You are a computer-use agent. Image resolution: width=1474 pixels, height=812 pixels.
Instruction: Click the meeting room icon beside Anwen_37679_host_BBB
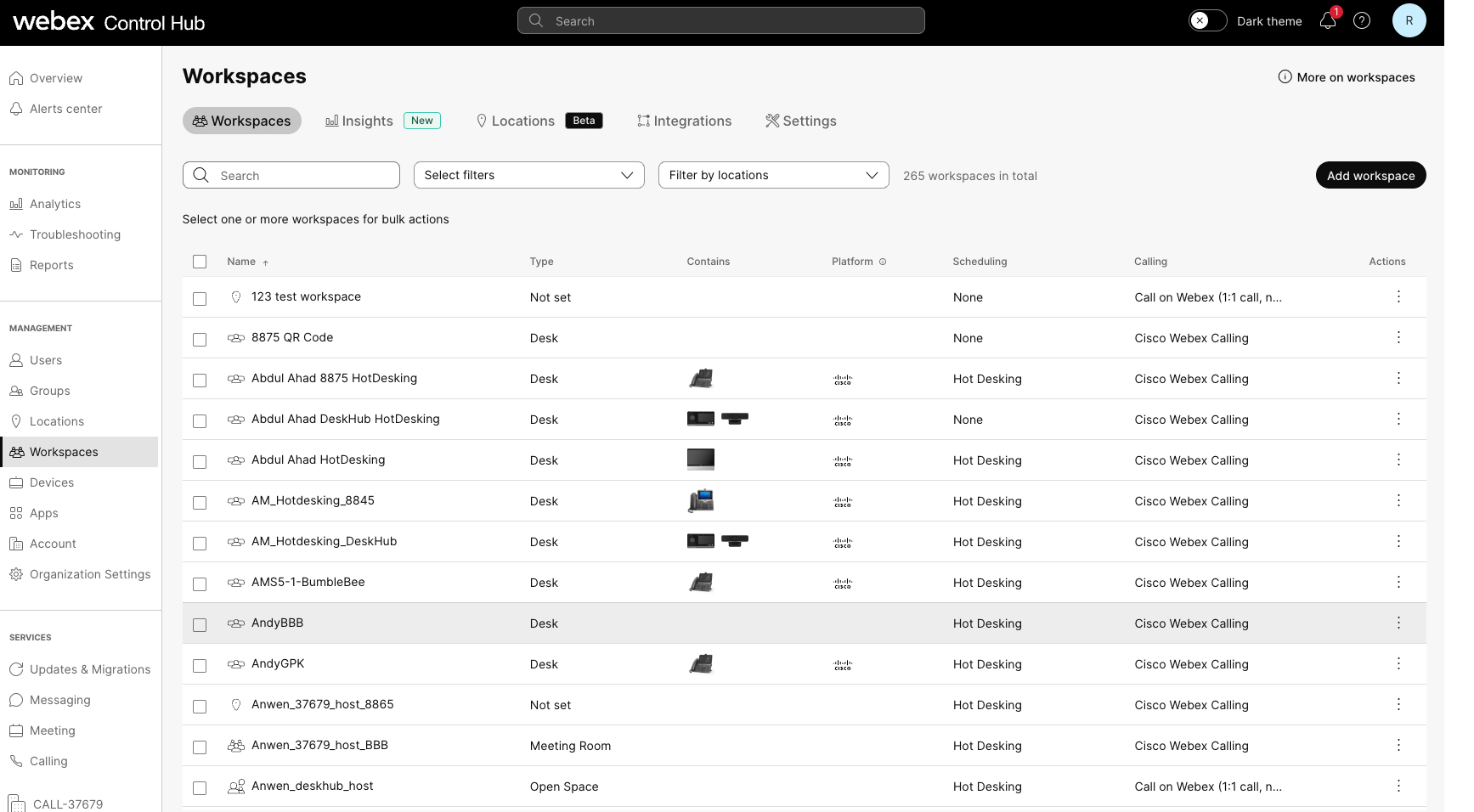point(236,746)
